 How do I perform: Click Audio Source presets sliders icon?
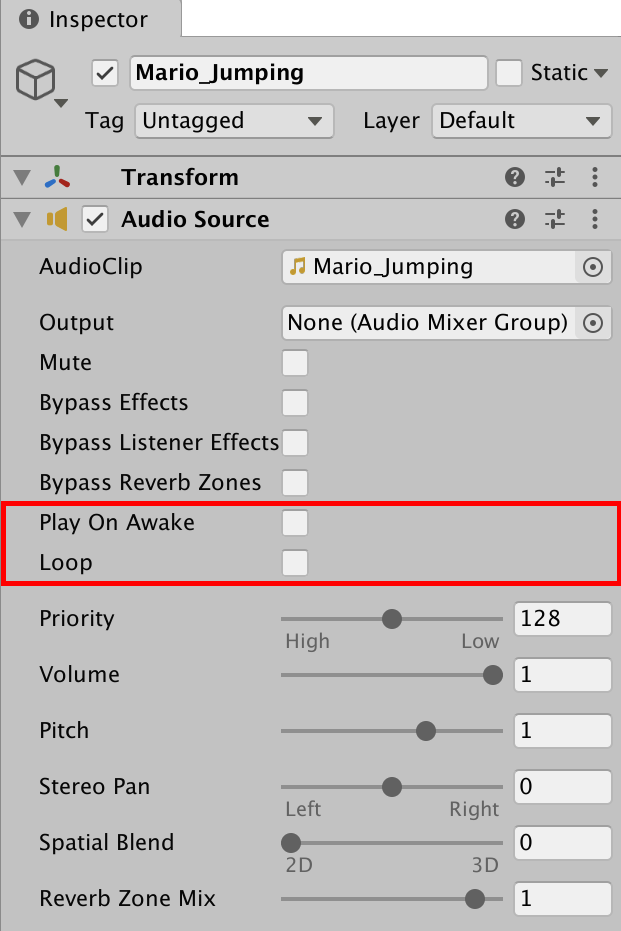tap(555, 220)
